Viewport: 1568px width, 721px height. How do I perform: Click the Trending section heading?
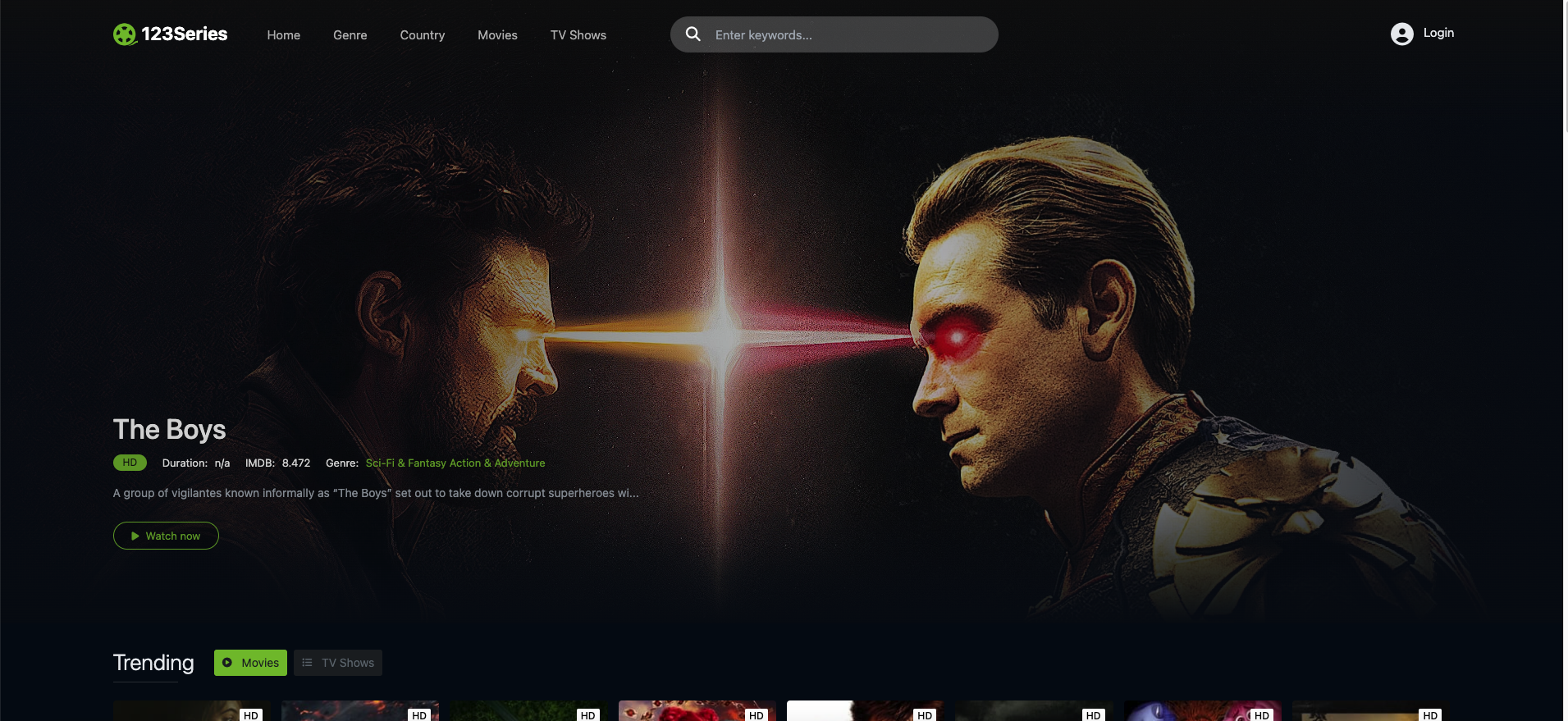pos(153,663)
